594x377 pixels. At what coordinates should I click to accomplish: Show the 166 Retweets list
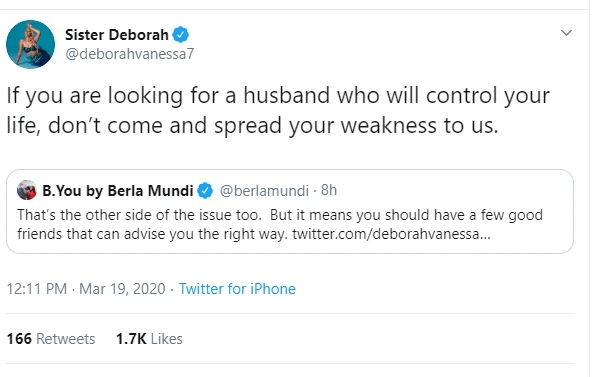(51, 339)
